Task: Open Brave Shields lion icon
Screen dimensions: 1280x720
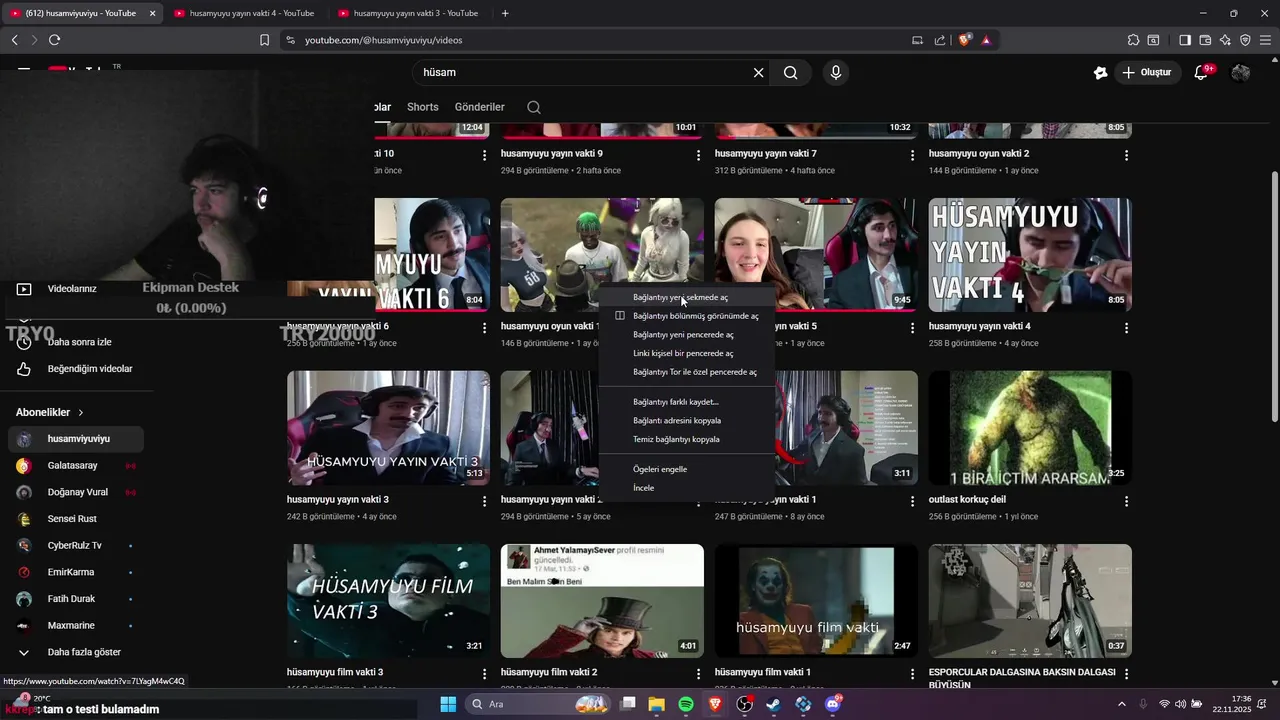Action: (965, 40)
